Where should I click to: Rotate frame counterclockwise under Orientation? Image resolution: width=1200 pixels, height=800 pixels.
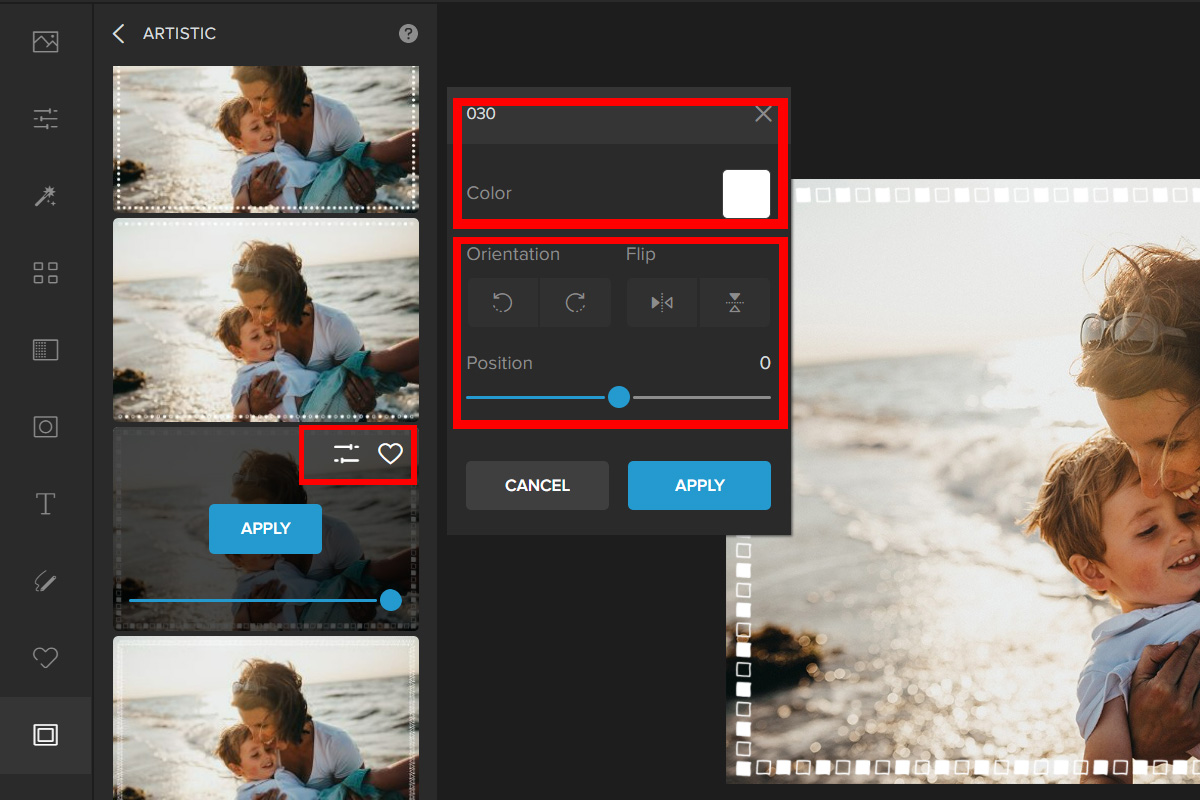[x=503, y=303]
